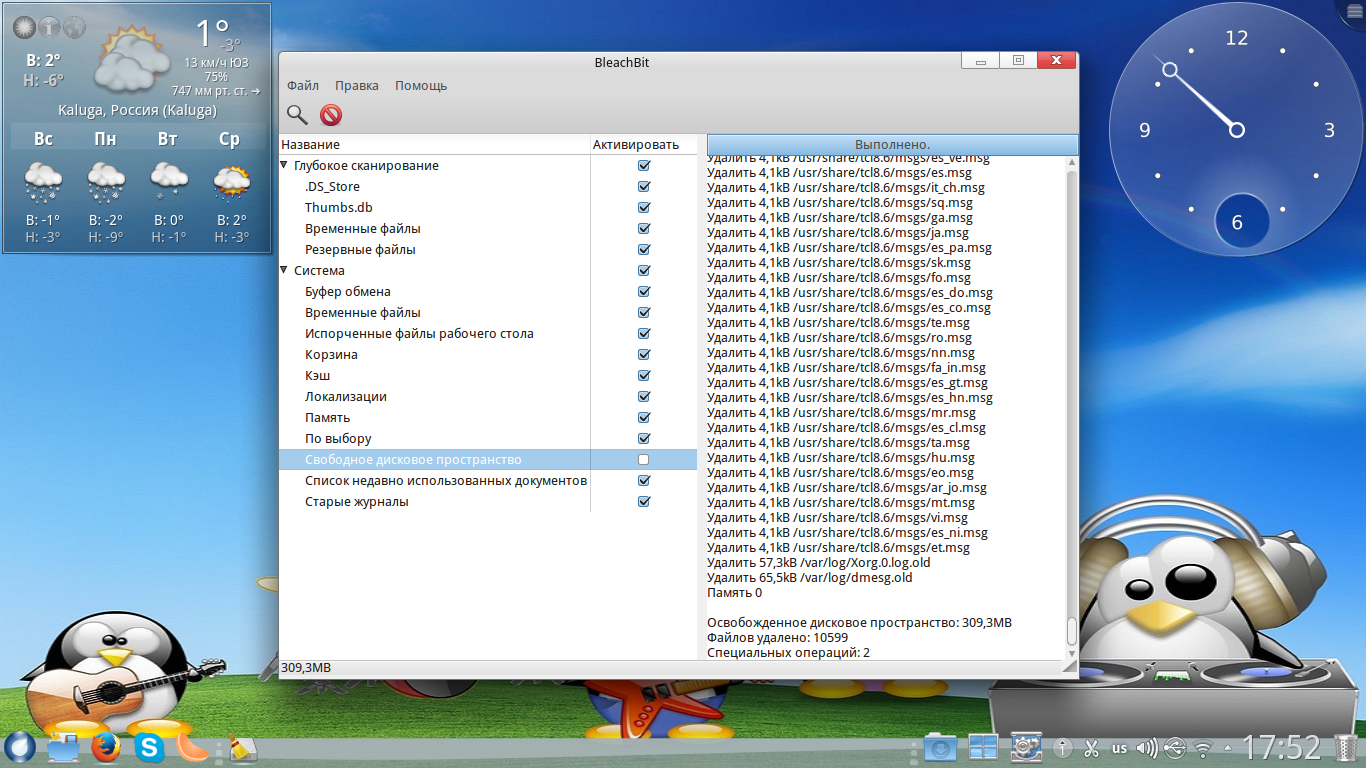Expand hidden system tray icons arrow
The height and width of the screenshot is (768, 1366).
pyautogui.click(x=1227, y=748)
